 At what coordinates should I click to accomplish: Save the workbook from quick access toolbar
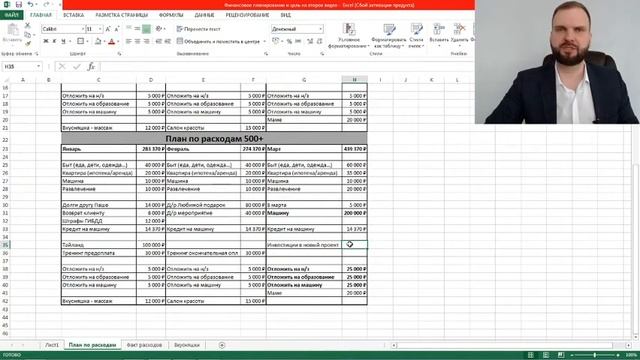(18, 4)
